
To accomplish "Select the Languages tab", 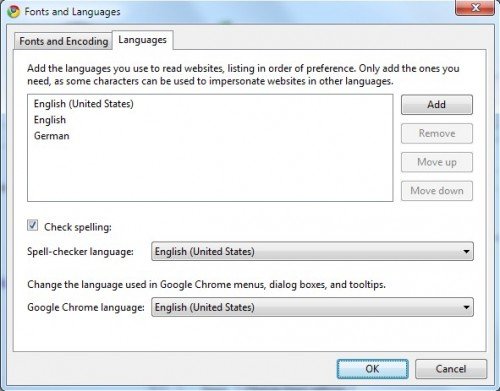I will 142,40.
